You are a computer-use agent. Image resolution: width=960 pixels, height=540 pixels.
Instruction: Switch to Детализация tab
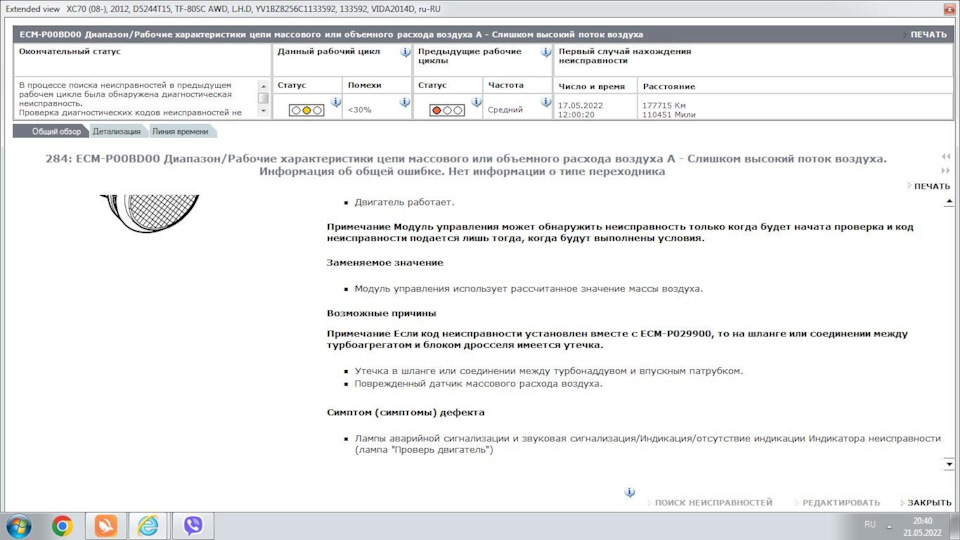tap(116, 131)
